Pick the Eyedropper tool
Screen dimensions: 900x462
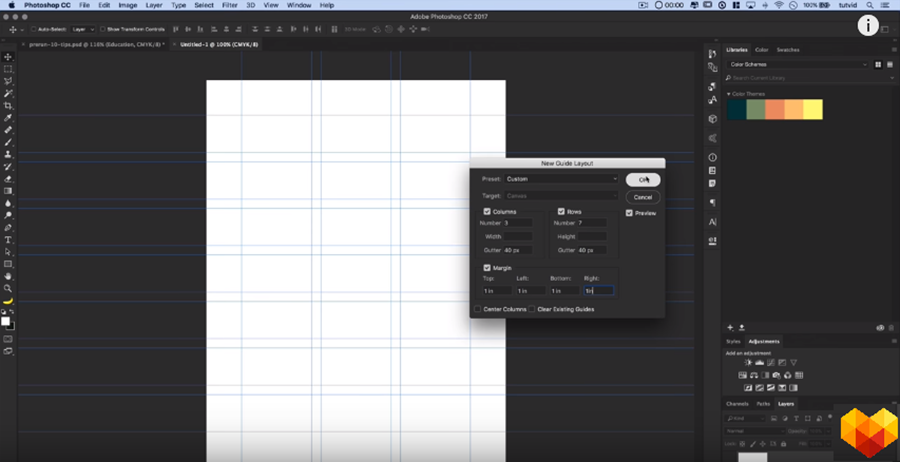(x=8, y=118)
